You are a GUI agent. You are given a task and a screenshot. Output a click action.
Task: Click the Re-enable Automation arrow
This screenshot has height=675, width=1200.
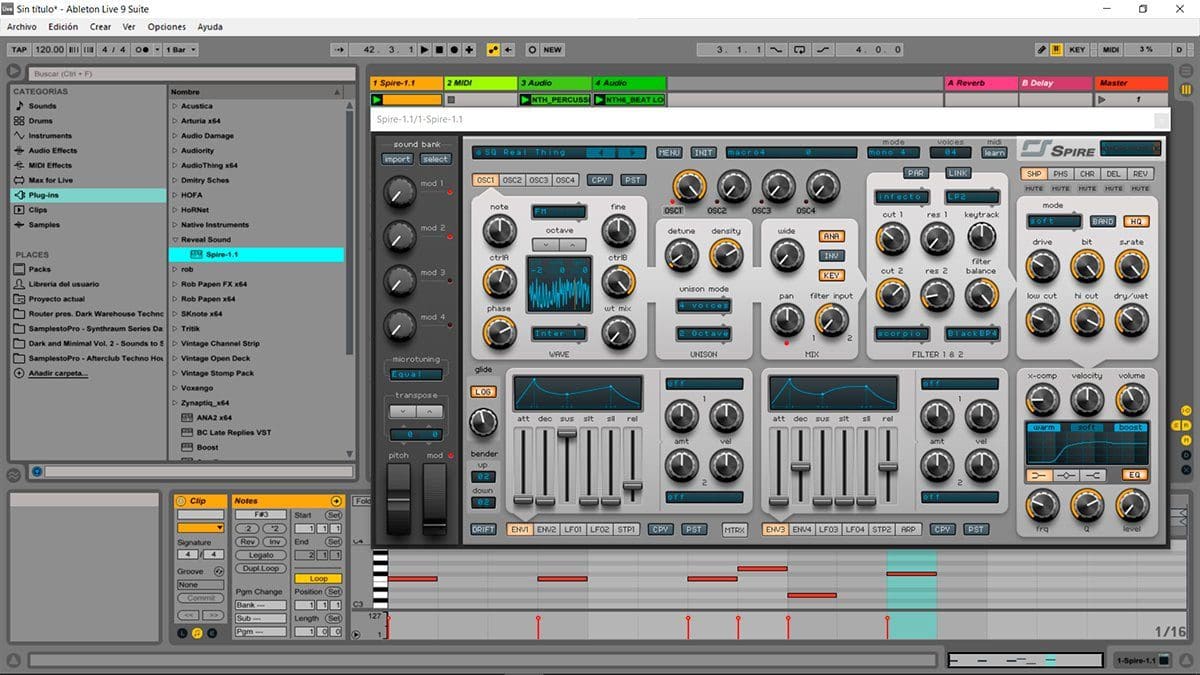point(508,49)
